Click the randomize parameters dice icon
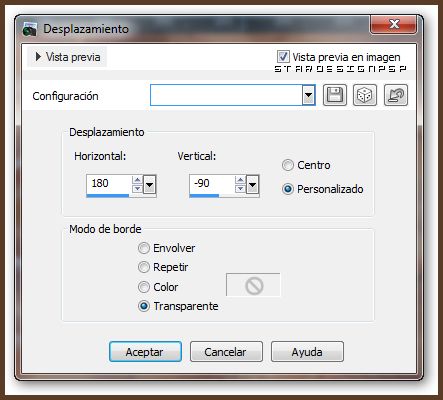443x400 pixels. 365,95
